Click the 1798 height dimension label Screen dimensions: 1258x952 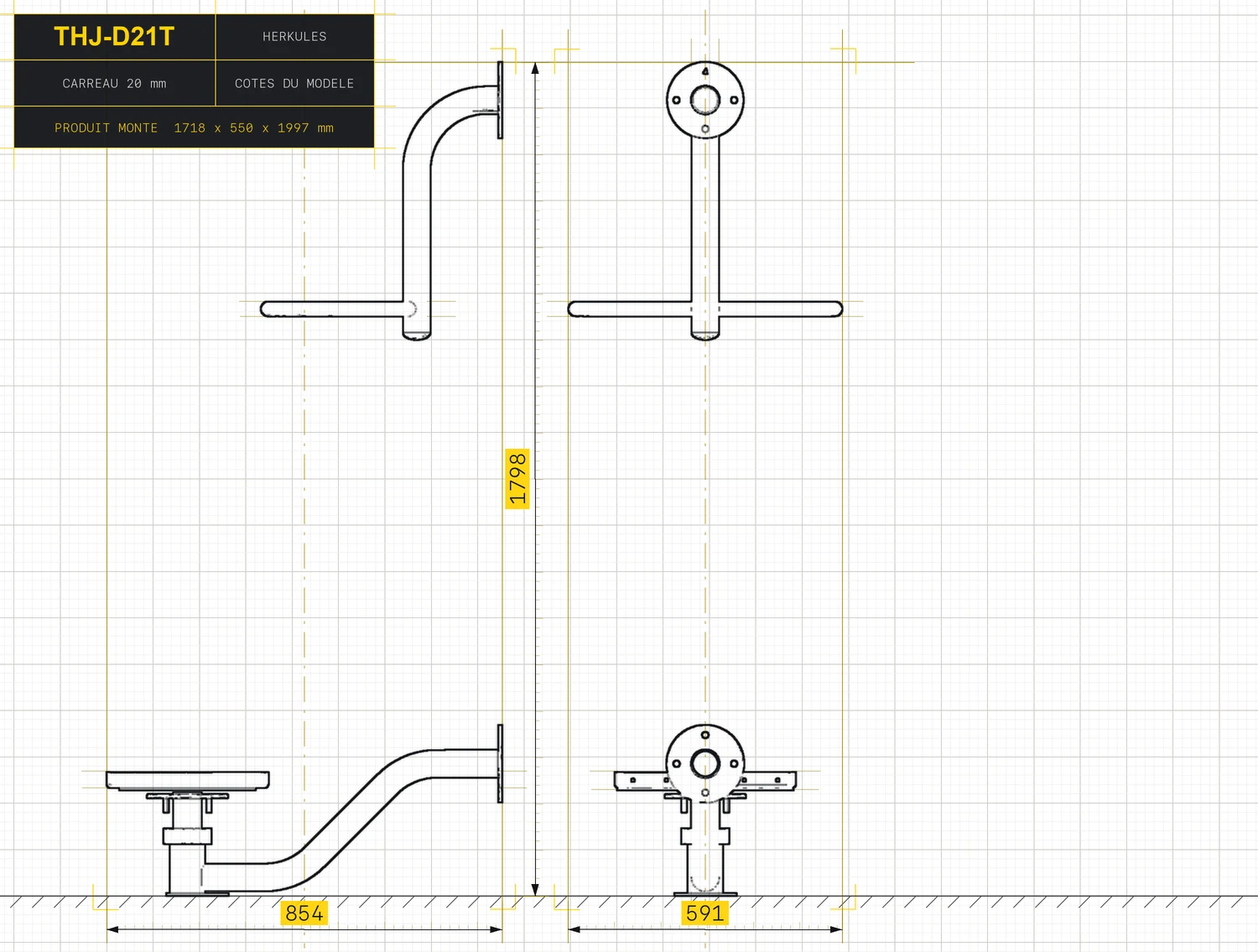click(517, 479)
